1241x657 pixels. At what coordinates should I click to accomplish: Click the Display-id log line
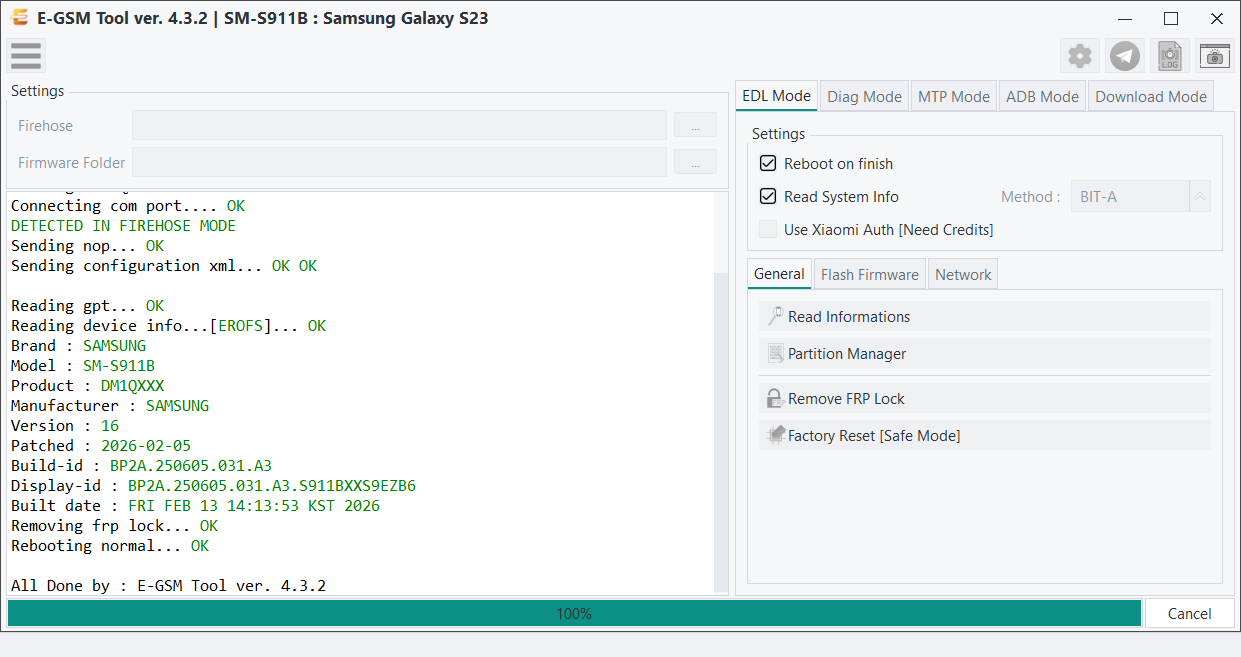click(x=213, y=486)
